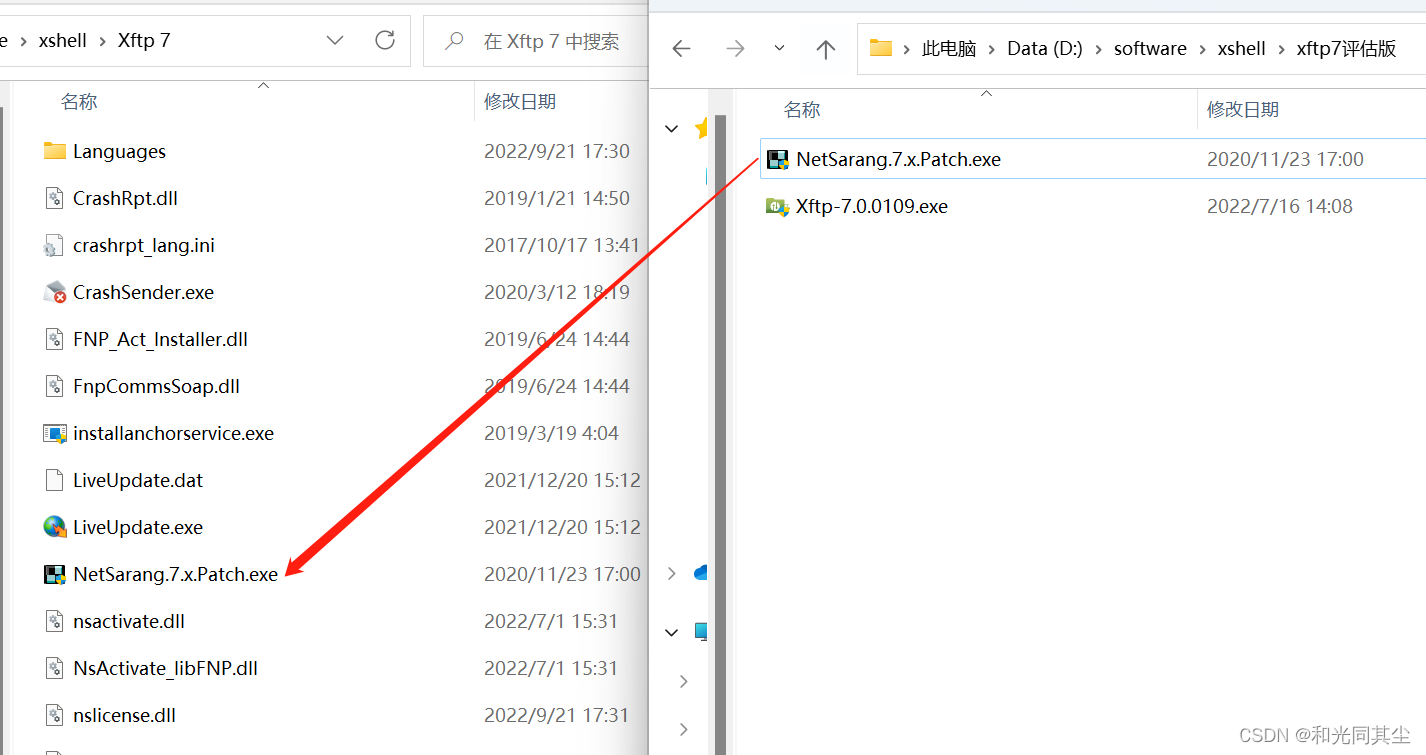Open recent locations dropdown in right window
Viewport: 1426px width, 755px height.
(x=779, y=48)
